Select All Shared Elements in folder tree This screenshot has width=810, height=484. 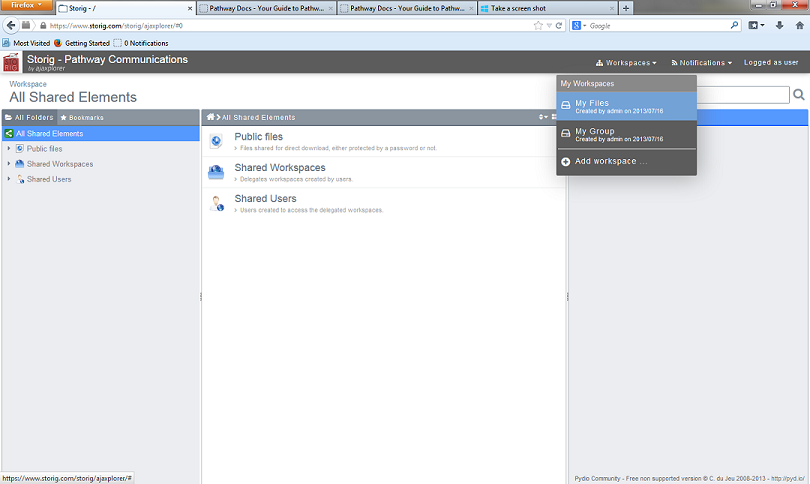coord(49,133)
